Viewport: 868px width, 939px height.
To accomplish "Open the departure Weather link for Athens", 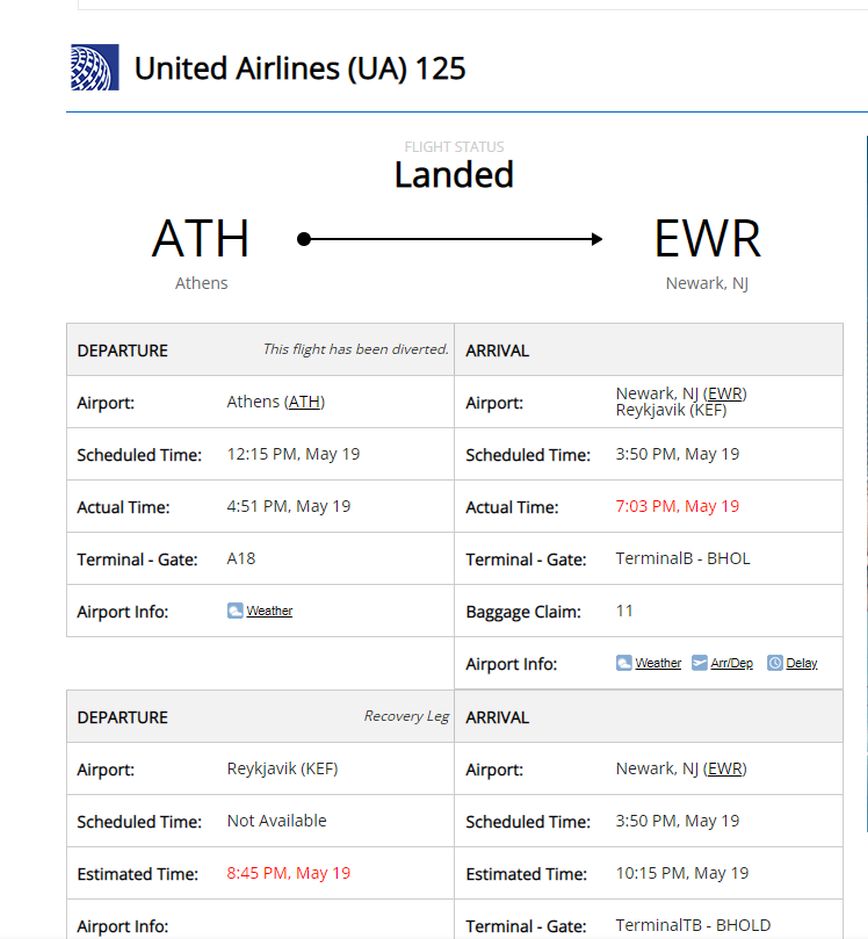I will (x=270, y=611).
